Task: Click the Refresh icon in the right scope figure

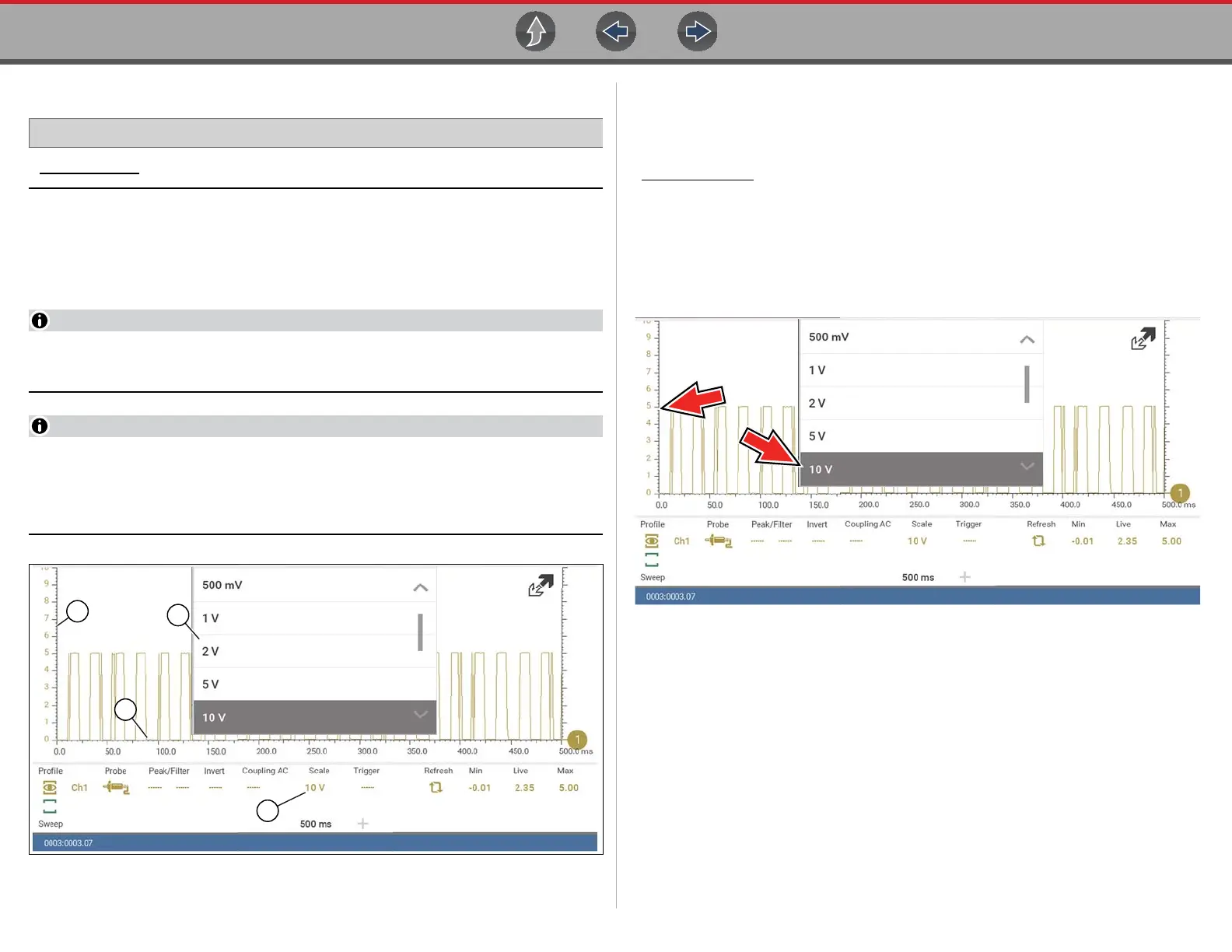Action: [x=1039, y=541]
